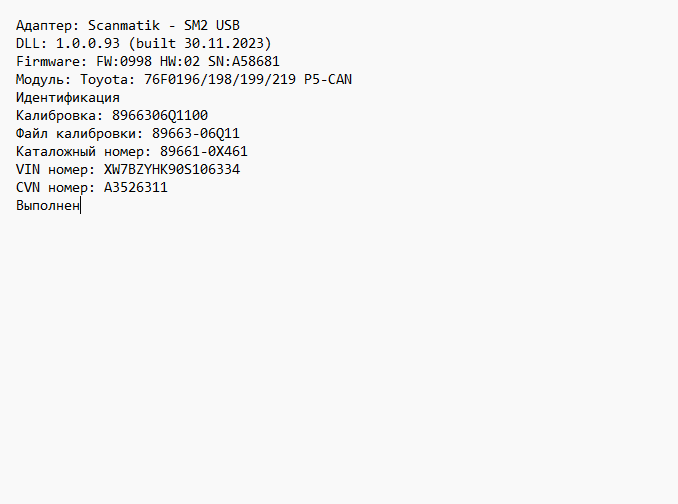Click the calibration value 8966306Q1100
This screenshot has height=504, width=678.
160,115
